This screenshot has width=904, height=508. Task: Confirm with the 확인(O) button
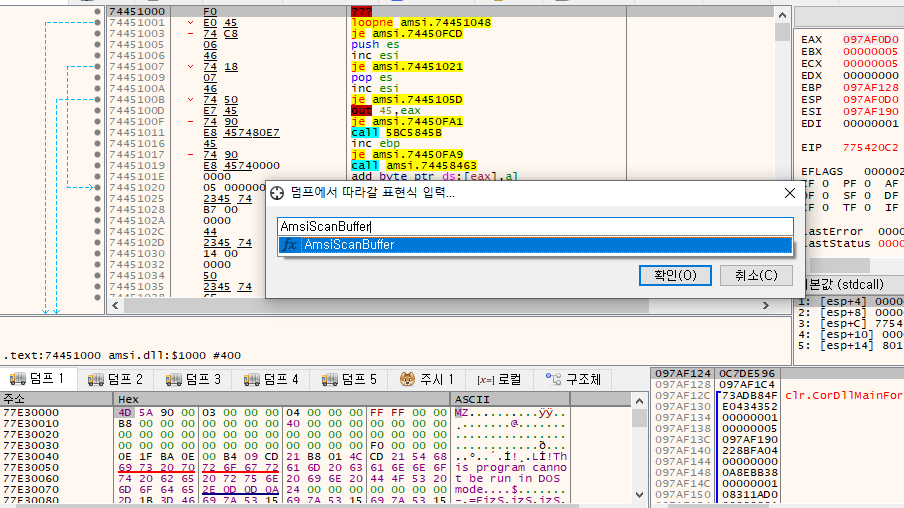pos(675,275)
